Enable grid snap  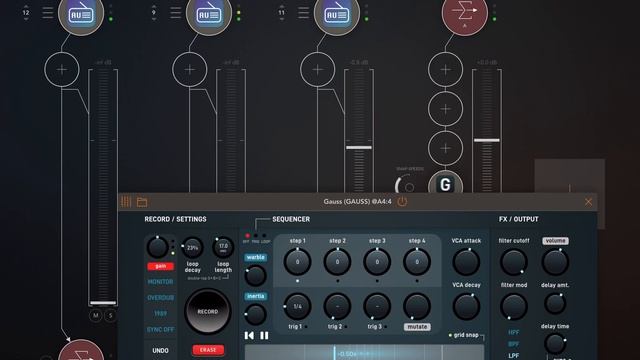point(463,335)
